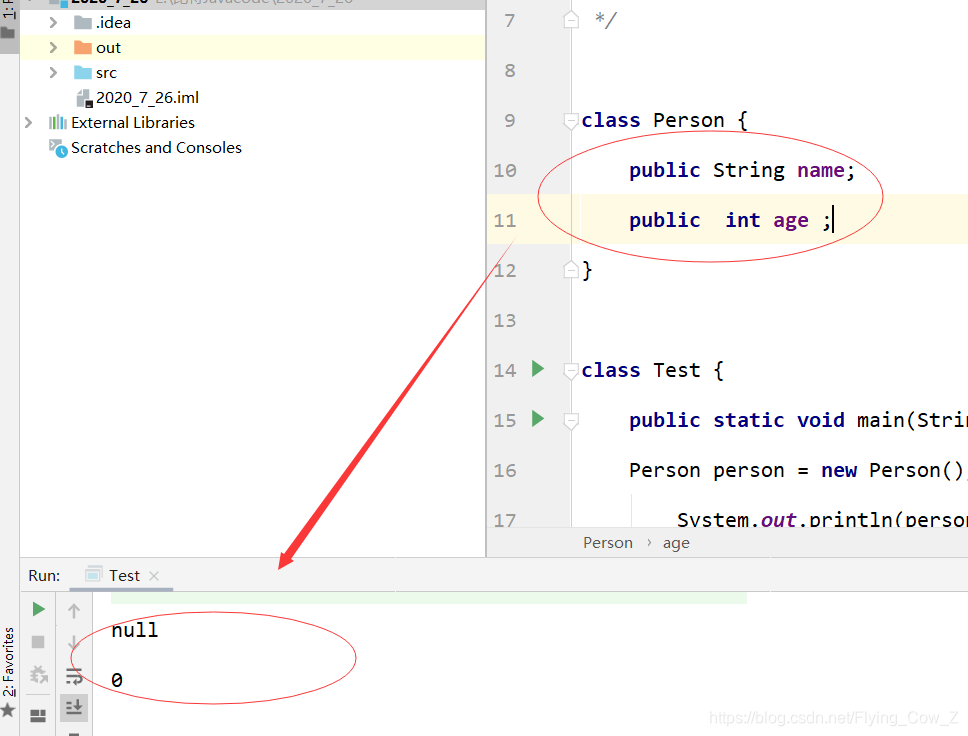Click age in the breadcrumb bar

[x=676, y=543]
